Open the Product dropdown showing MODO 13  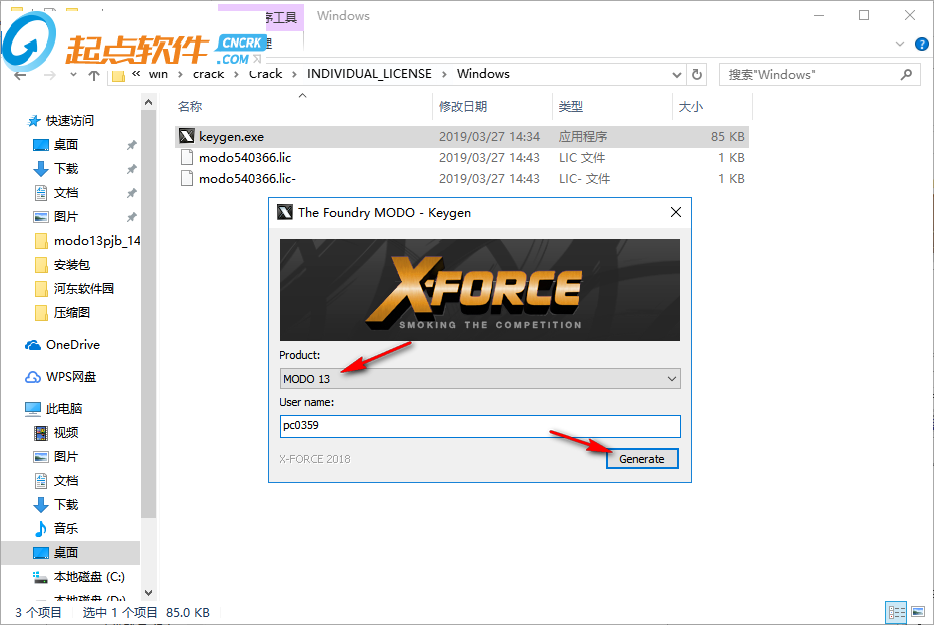click(480, 379)
